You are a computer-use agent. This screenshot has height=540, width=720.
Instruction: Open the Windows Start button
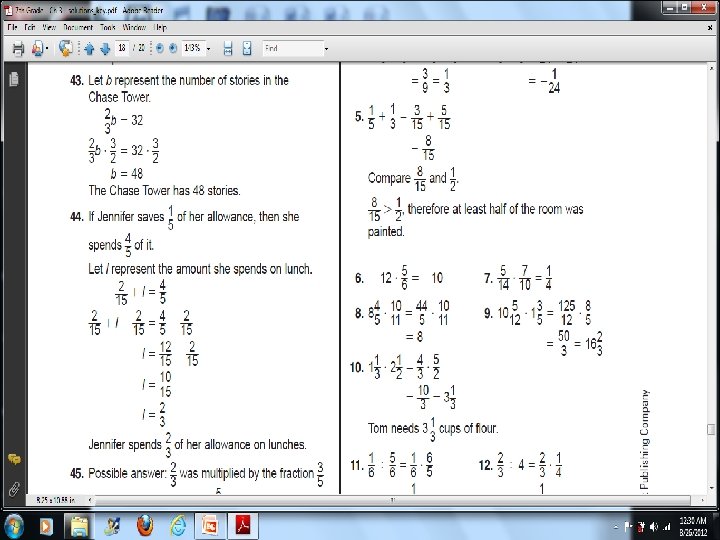pyautogui.click(x=13, y=525)
